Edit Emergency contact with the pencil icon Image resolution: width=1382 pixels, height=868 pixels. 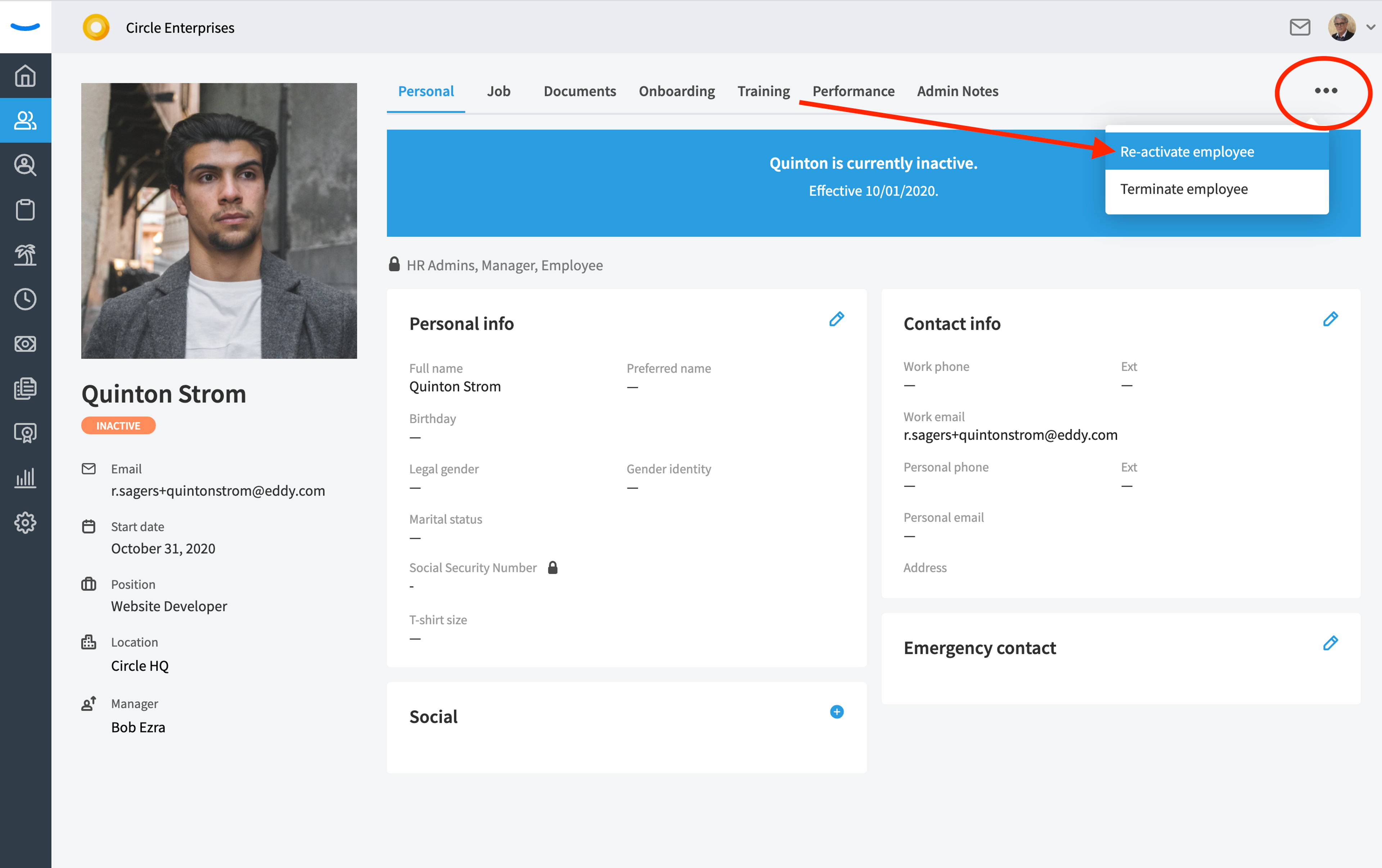tap(1330, 643)
